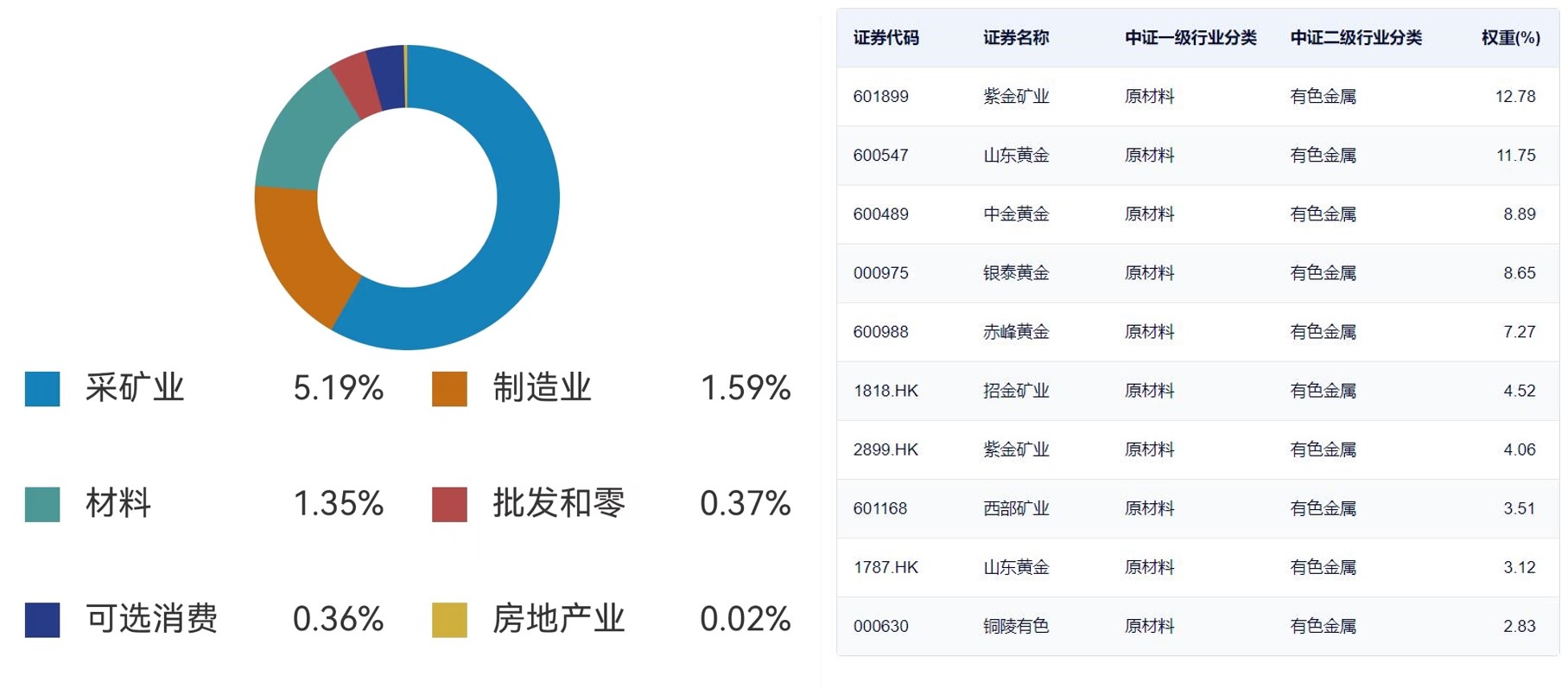Select the teal 材料 legend square

click(42, 505)
